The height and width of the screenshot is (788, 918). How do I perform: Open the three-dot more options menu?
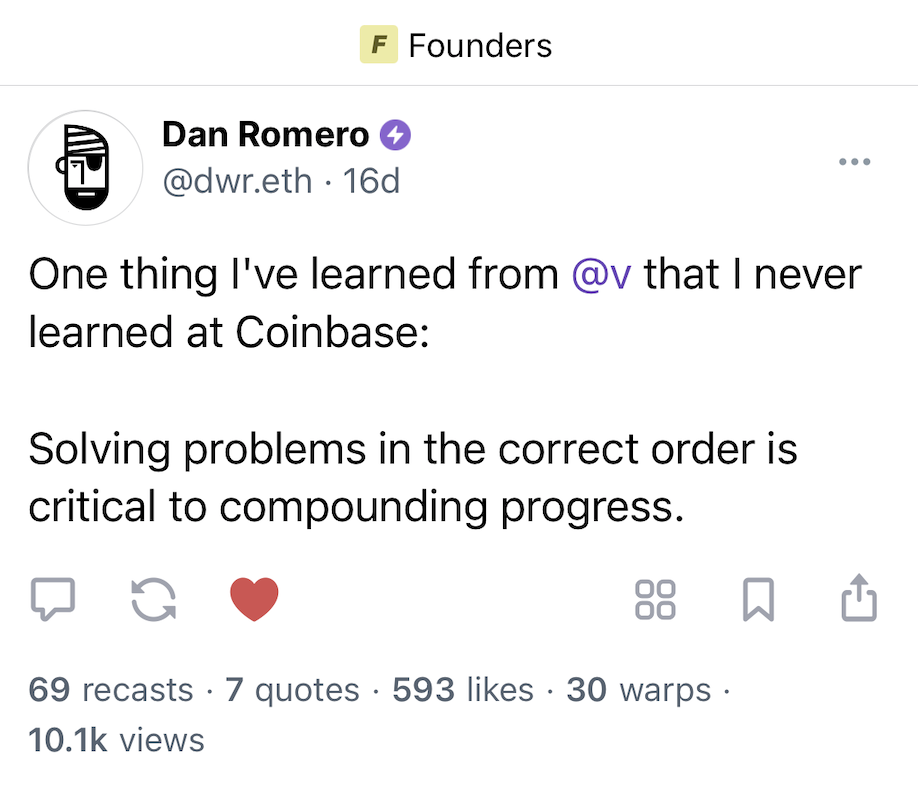tap(854, 162)
